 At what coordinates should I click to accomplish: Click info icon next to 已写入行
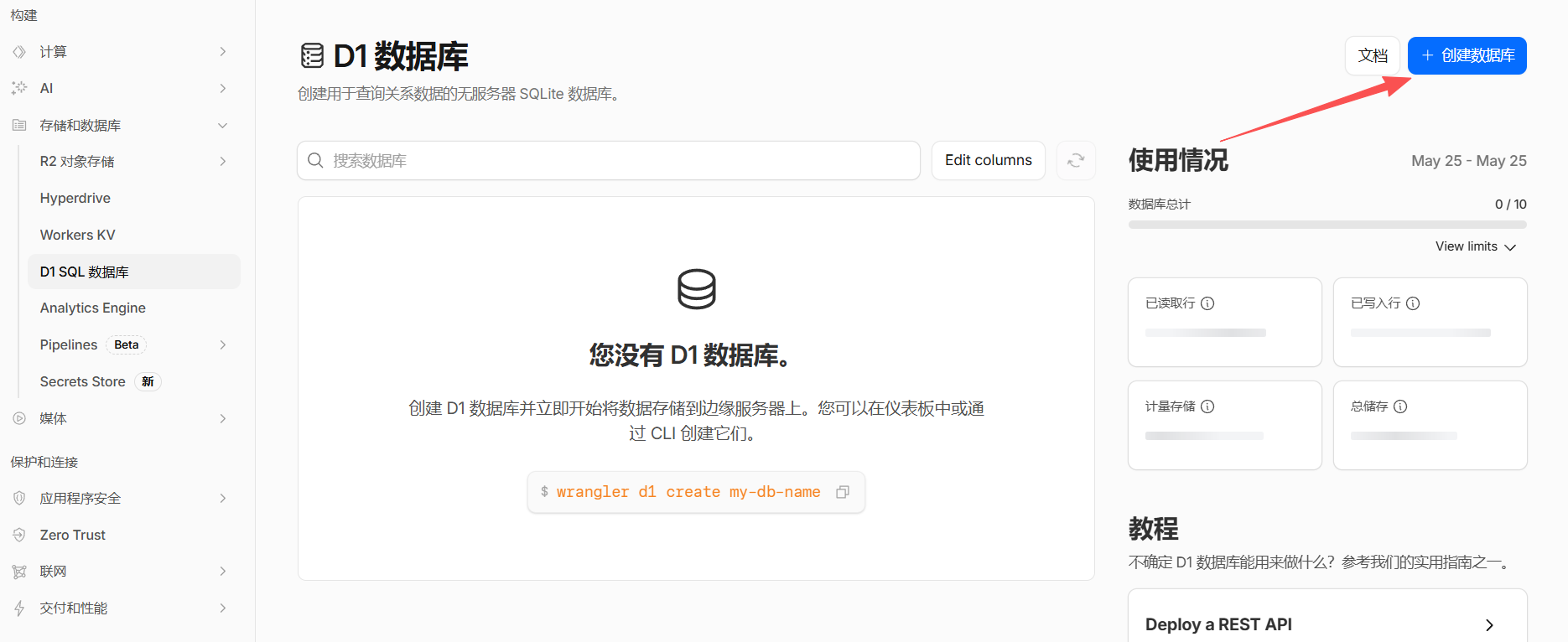click(1413, 303)
